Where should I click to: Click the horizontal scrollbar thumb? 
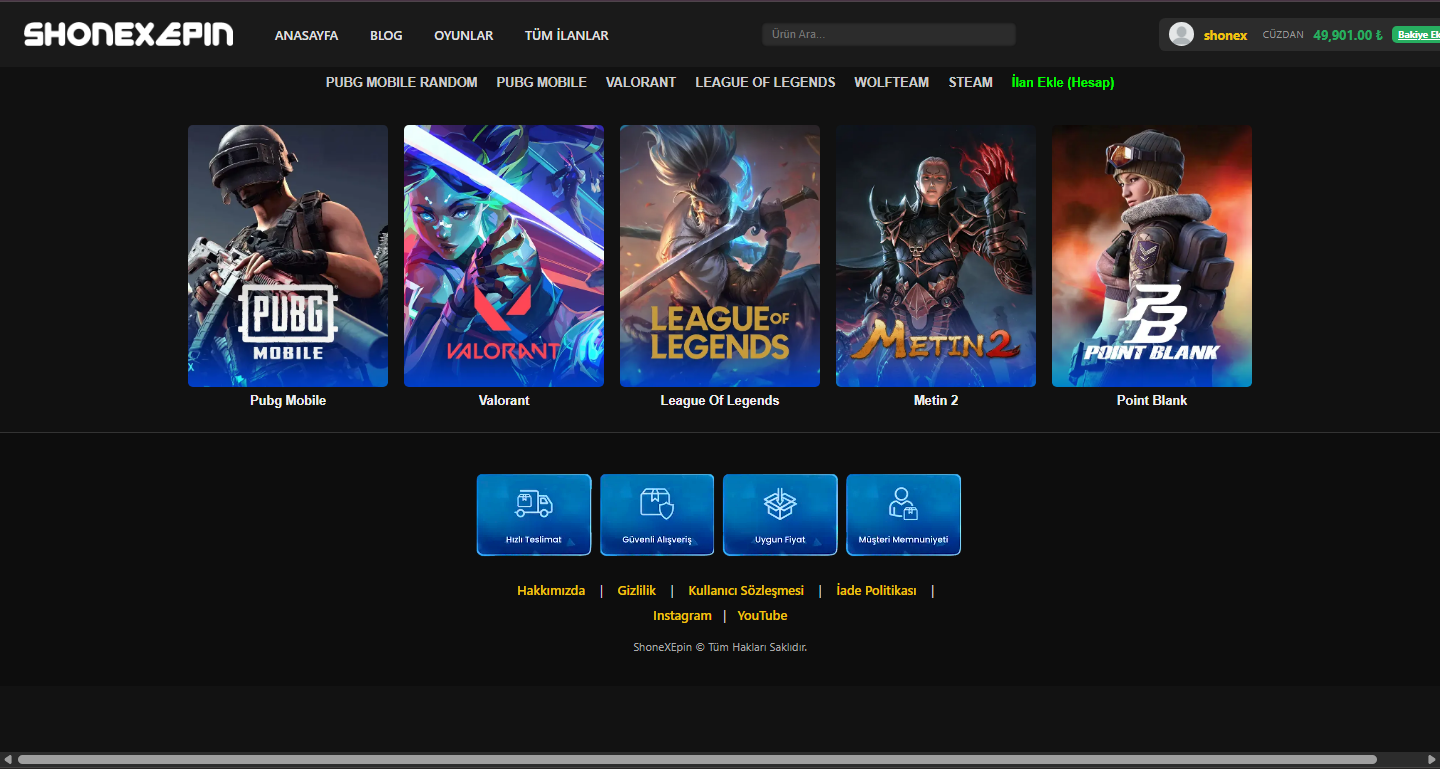[x=697, y=760]
